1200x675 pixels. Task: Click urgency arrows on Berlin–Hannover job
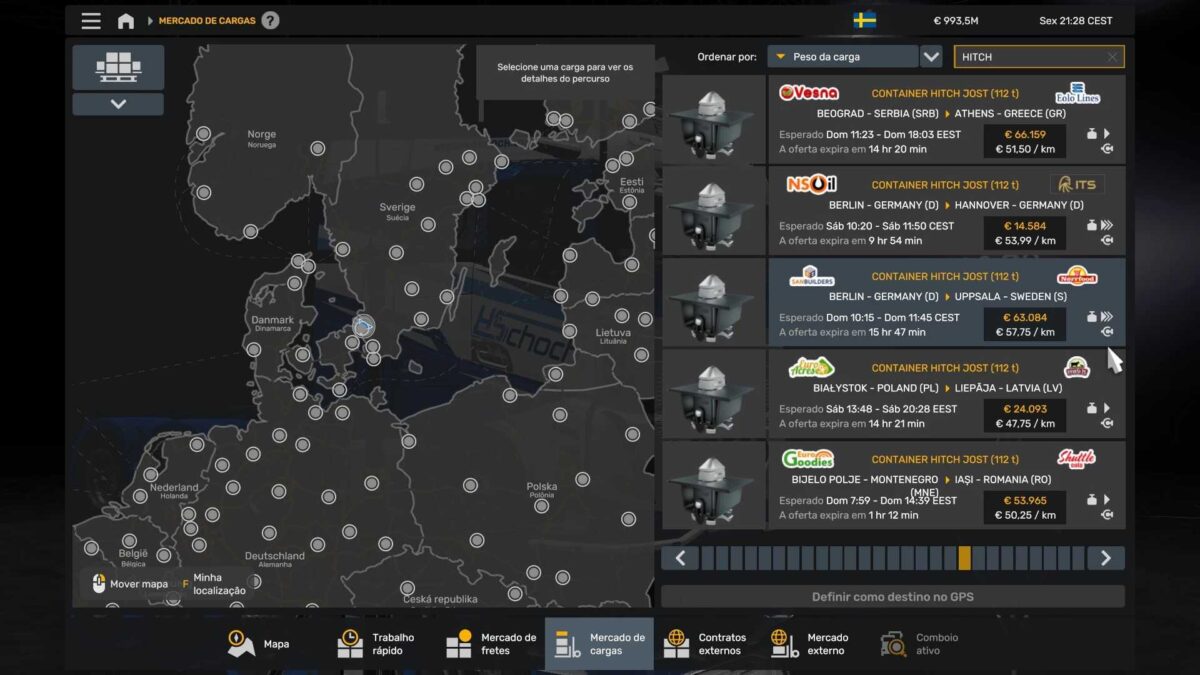[x=1107, y=225]
